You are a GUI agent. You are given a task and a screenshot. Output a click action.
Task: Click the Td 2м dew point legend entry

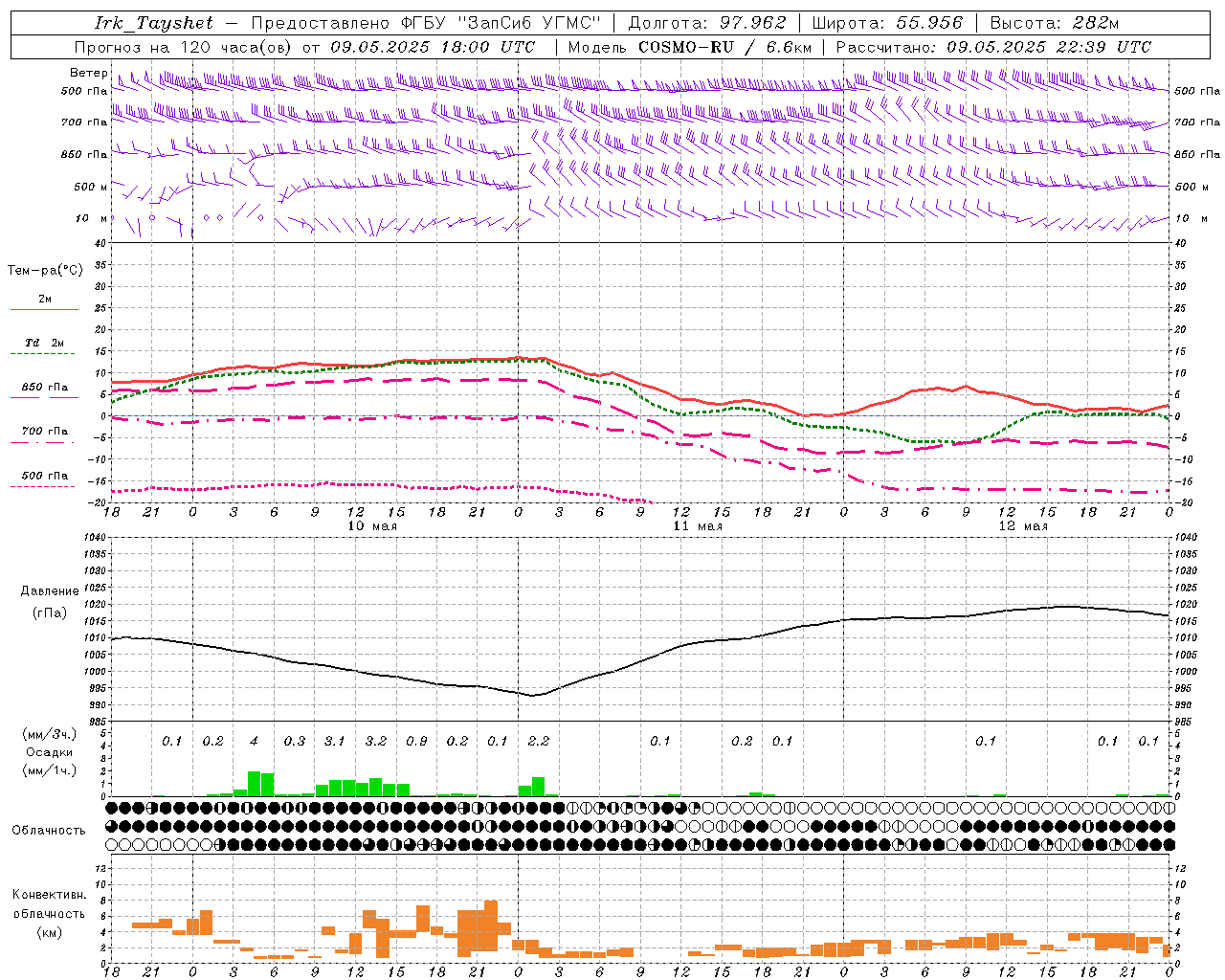[x=45, y=343]
